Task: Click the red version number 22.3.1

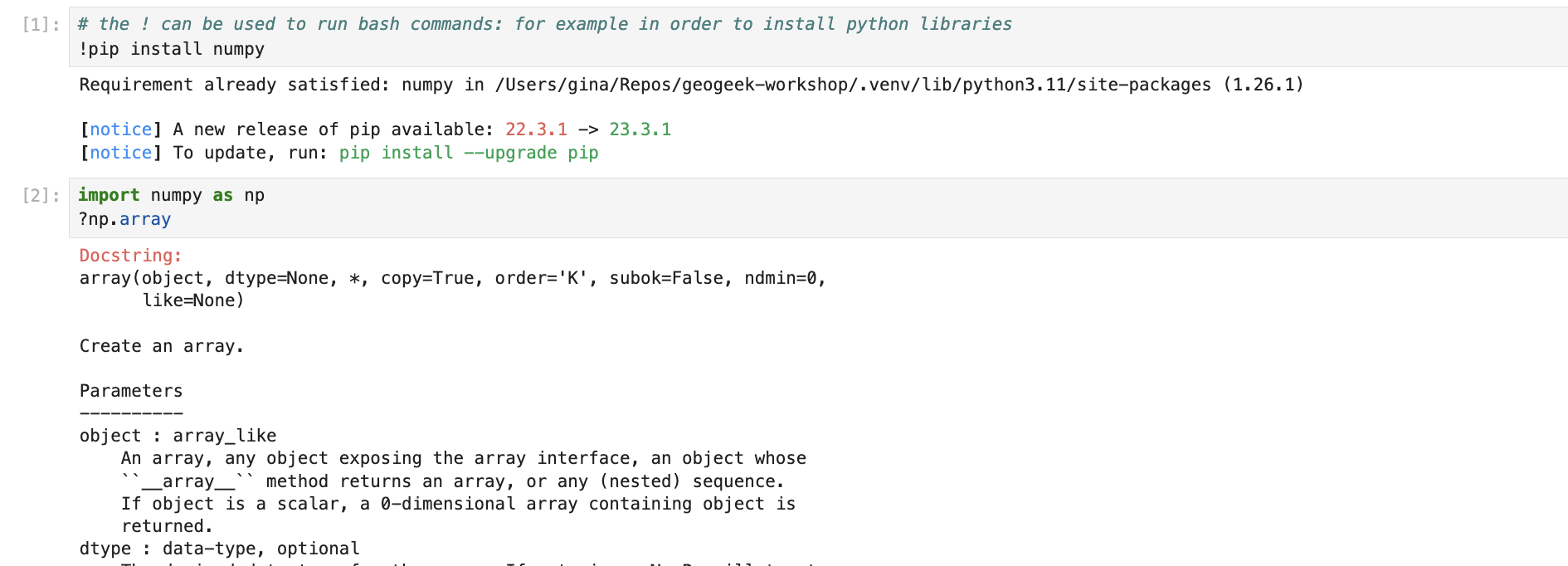Action: 537,130
